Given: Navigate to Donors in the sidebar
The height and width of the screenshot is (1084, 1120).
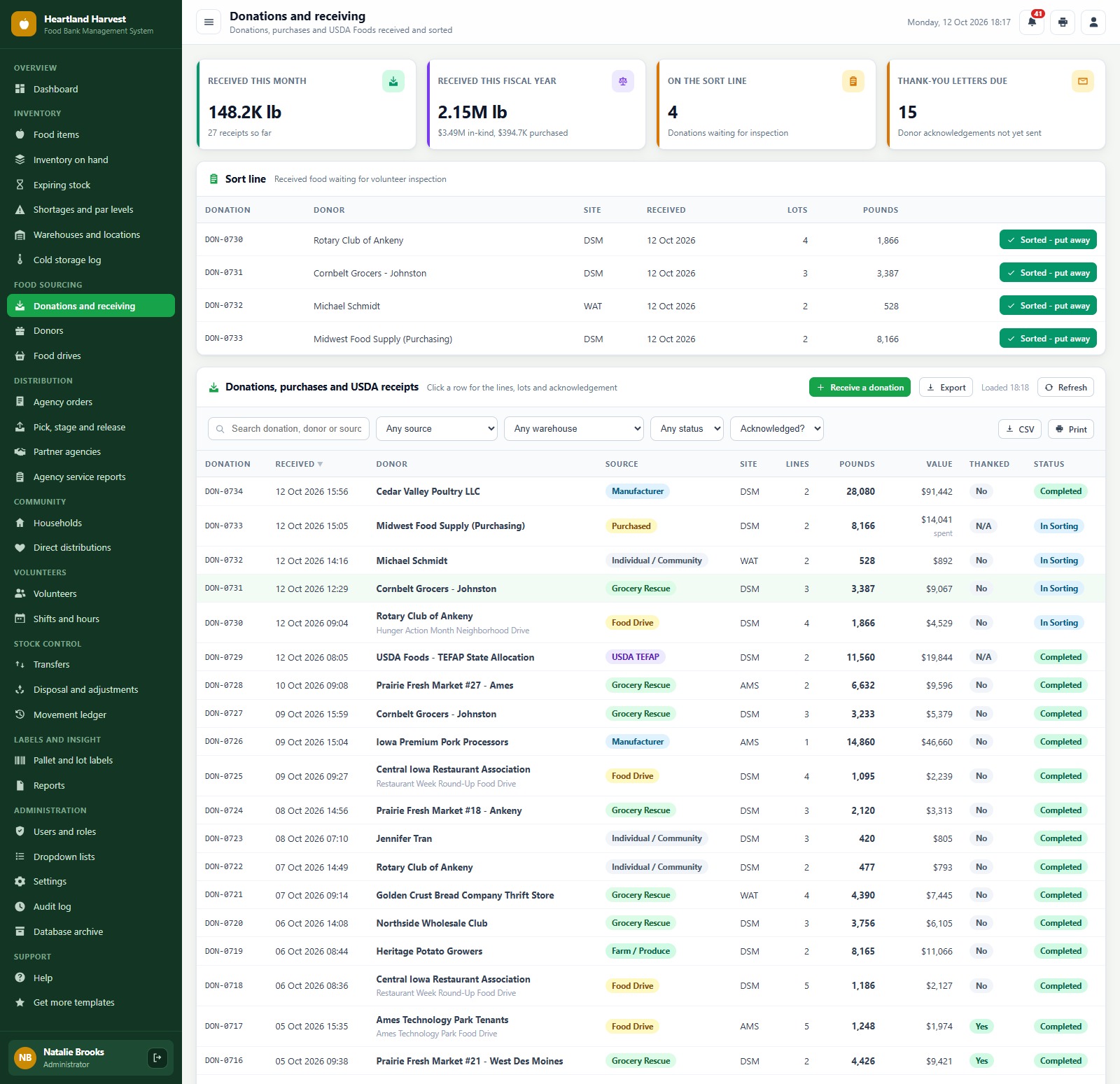Looking at the screenshot, I should point(91,330).
